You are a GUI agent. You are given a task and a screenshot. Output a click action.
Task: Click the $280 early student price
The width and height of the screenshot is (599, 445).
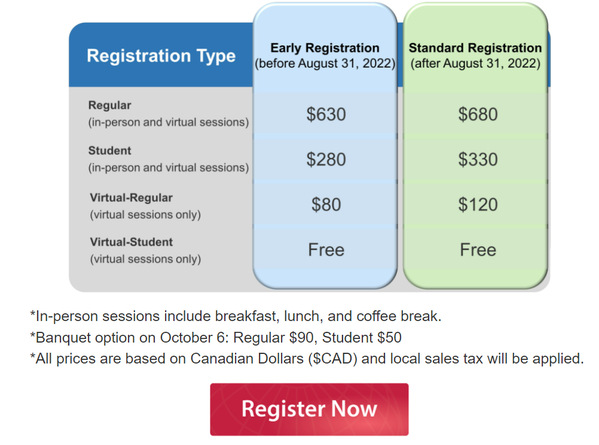point(326,159)
